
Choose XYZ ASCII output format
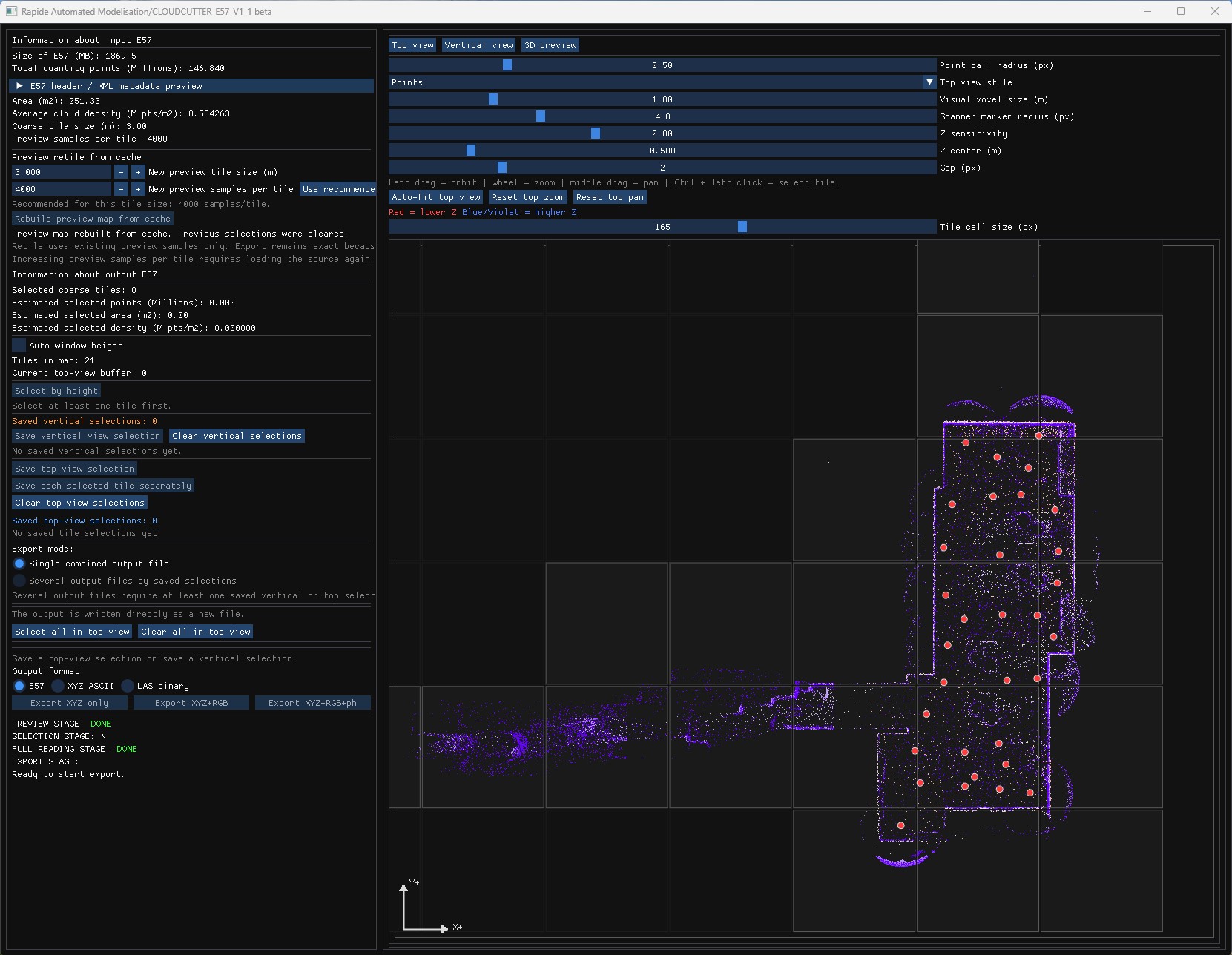pyautogui.click(x=58, y=686)
